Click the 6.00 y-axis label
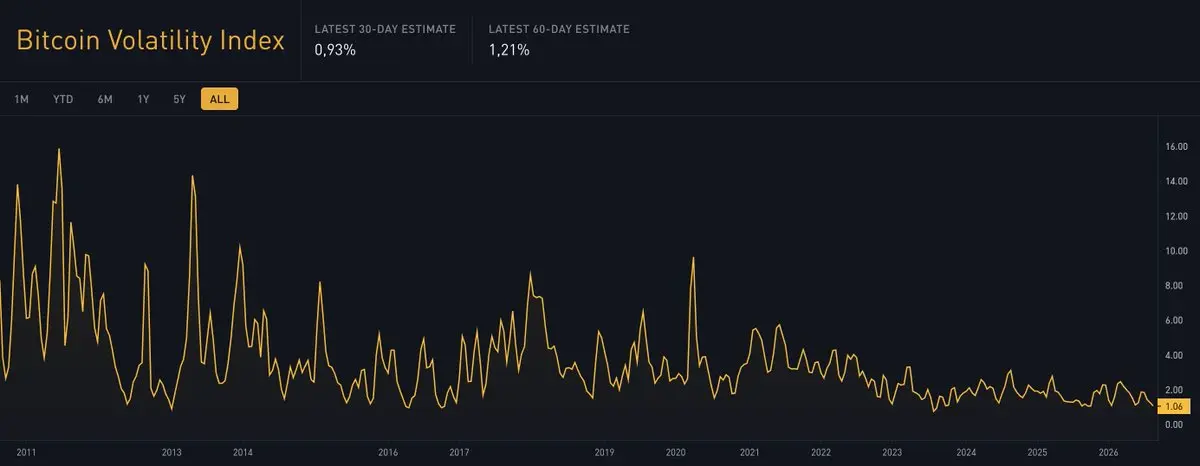The width and height of the screenshot is (1200, 466). 1176,320
